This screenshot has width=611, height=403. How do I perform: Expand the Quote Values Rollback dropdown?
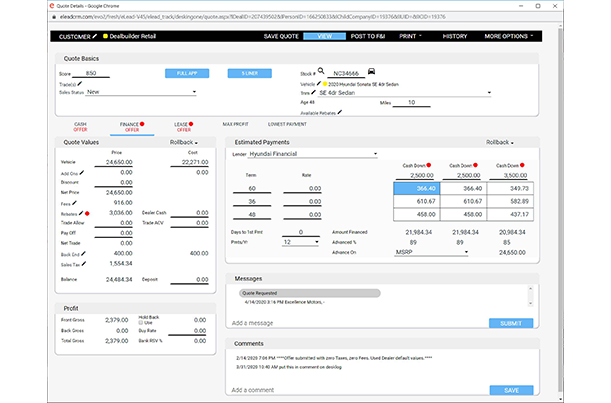(184, 142)
